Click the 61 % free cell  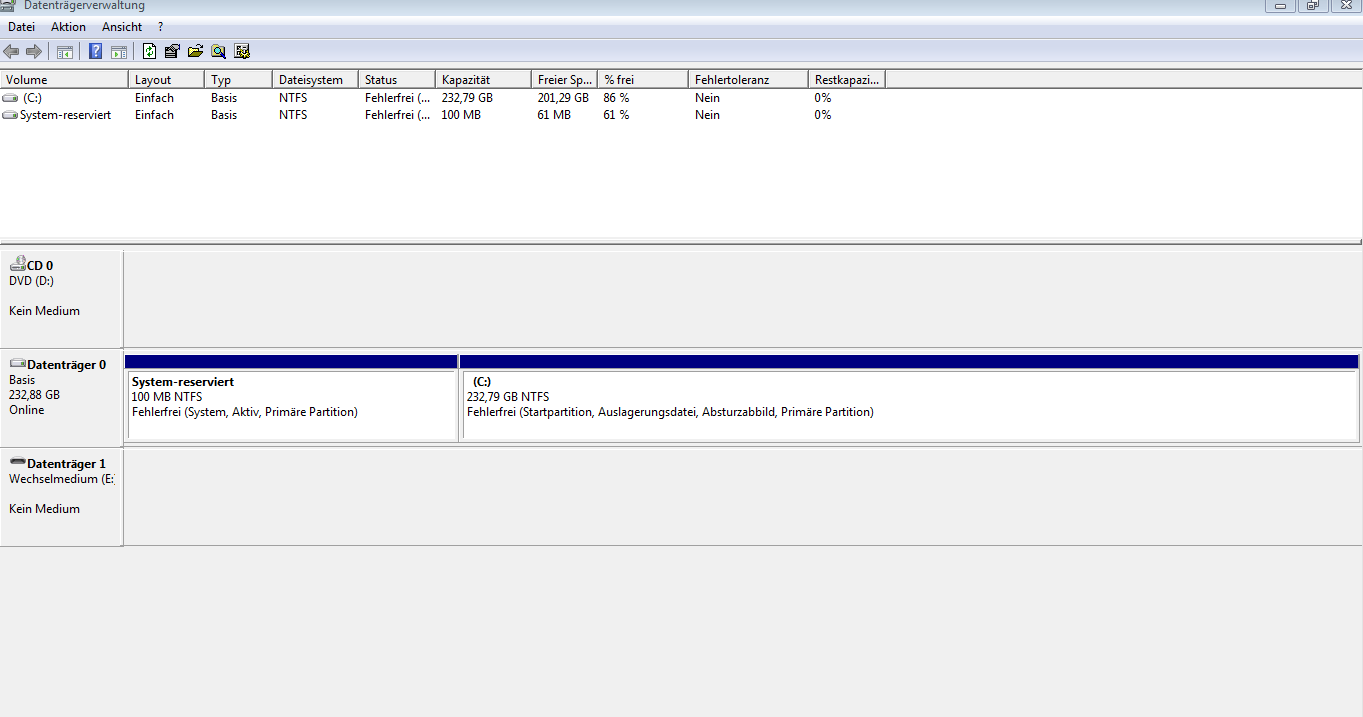click(616, 115)
